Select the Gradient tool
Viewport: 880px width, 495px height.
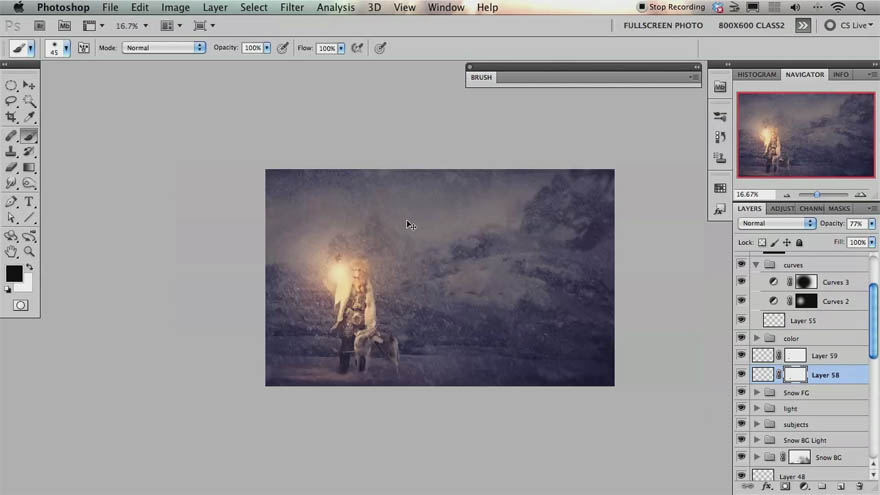coord(29,167)
